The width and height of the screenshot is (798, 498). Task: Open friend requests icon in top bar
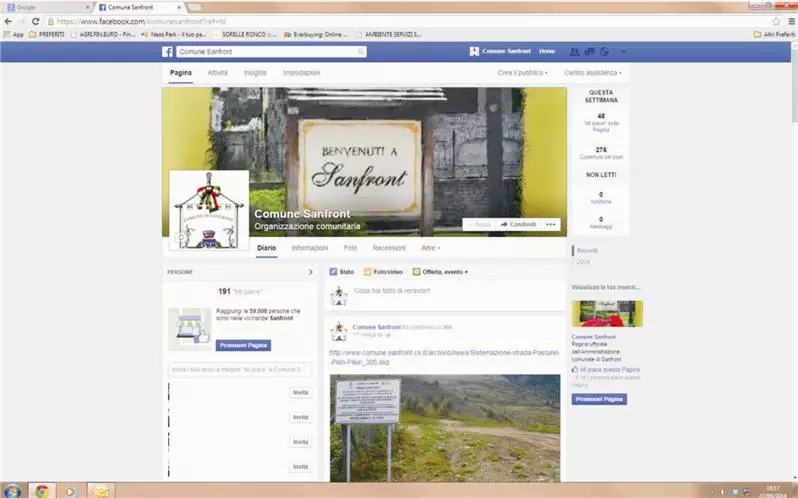574,51
